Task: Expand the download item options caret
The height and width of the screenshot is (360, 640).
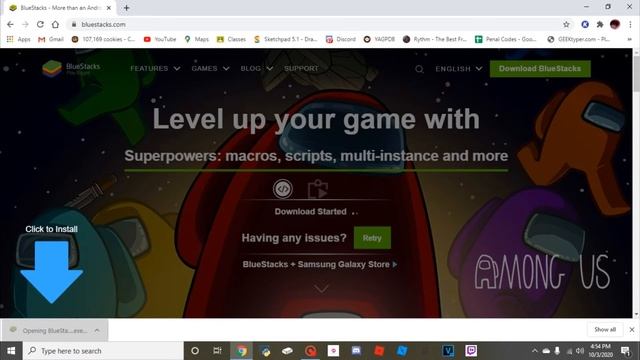Action: 97,331
